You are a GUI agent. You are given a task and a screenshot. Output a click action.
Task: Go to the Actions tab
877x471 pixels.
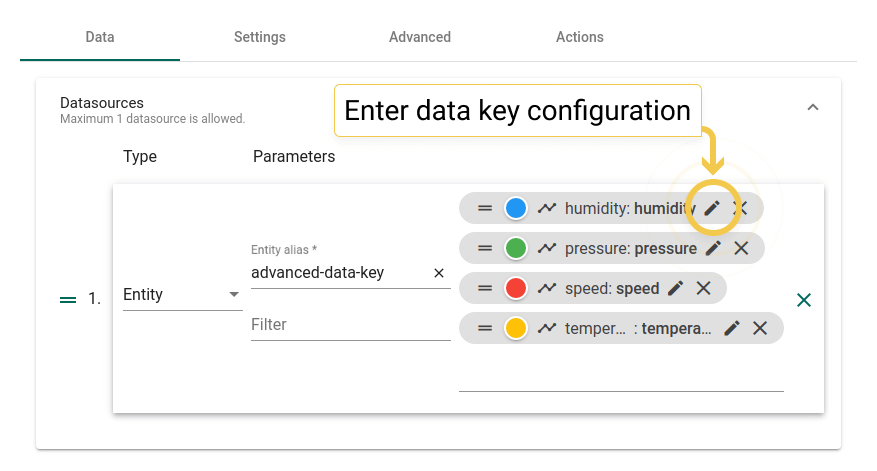(x=579, y=37)
